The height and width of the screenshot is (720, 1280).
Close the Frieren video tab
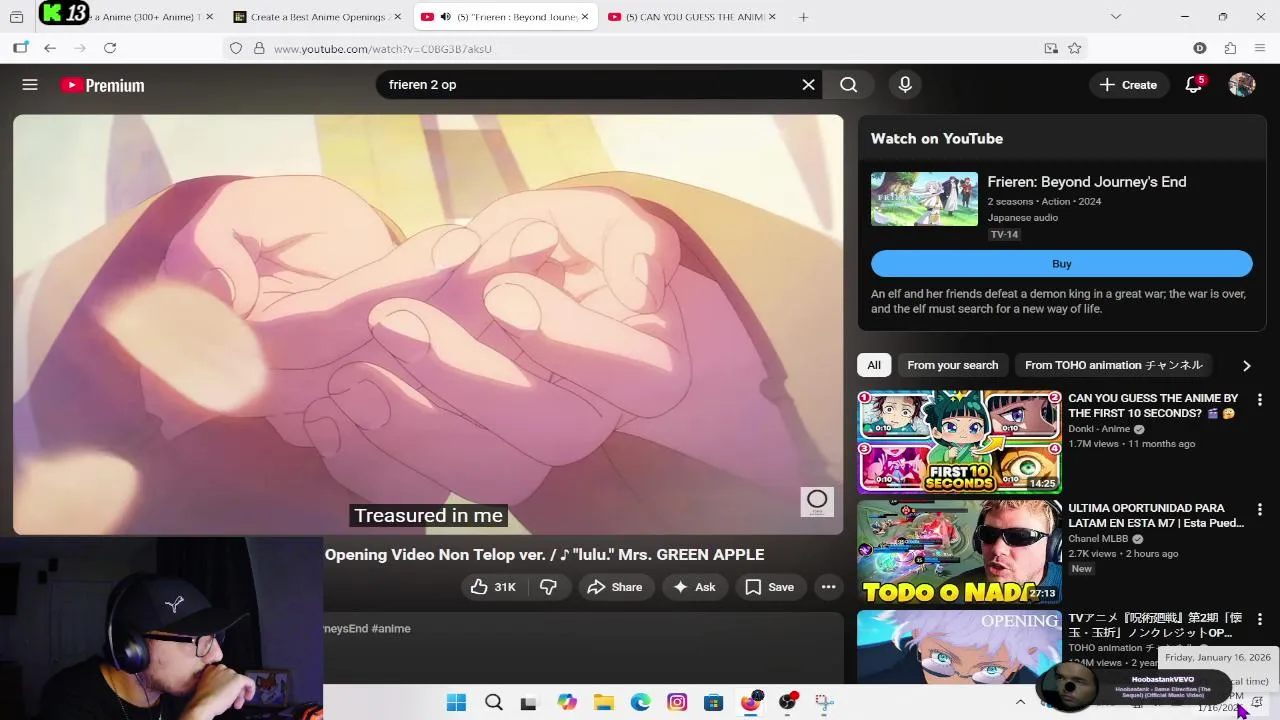click(x=585, y=17)
